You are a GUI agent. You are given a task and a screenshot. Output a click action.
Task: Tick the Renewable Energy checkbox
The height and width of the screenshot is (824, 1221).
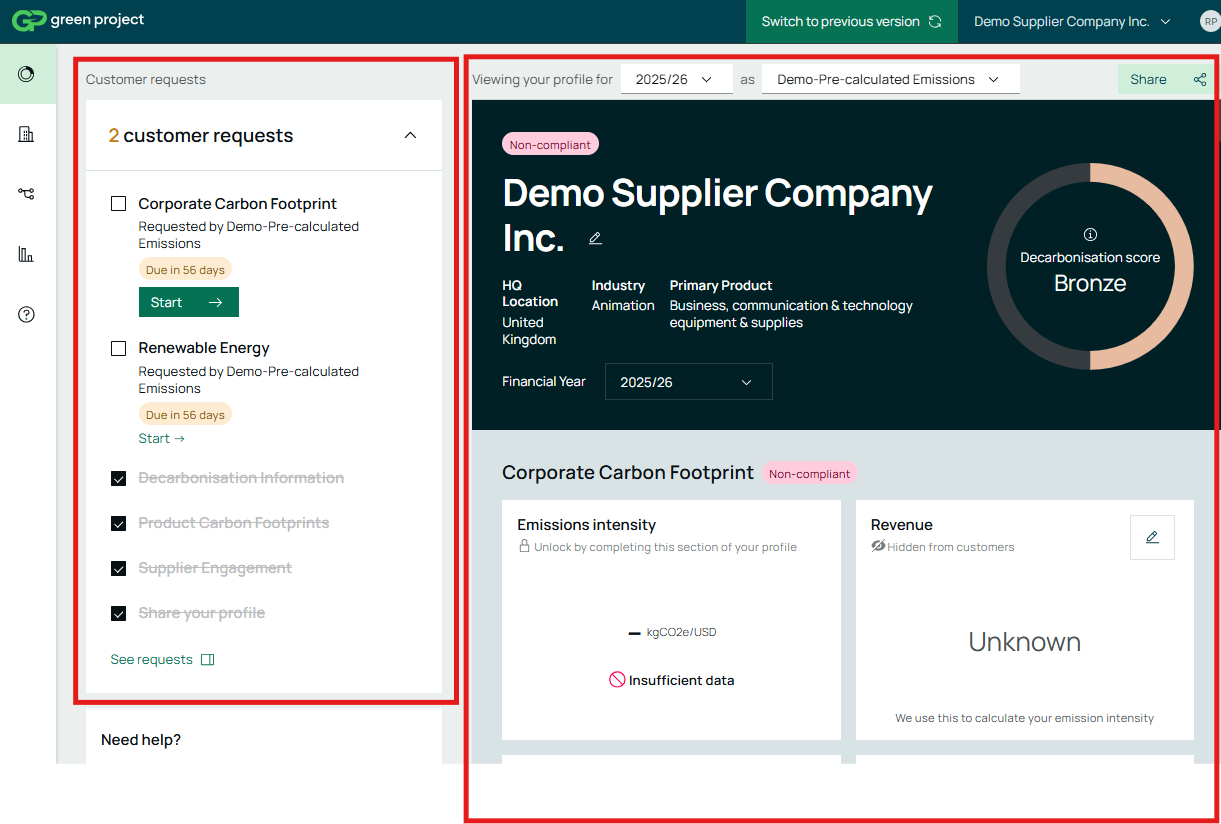(119, 348)
